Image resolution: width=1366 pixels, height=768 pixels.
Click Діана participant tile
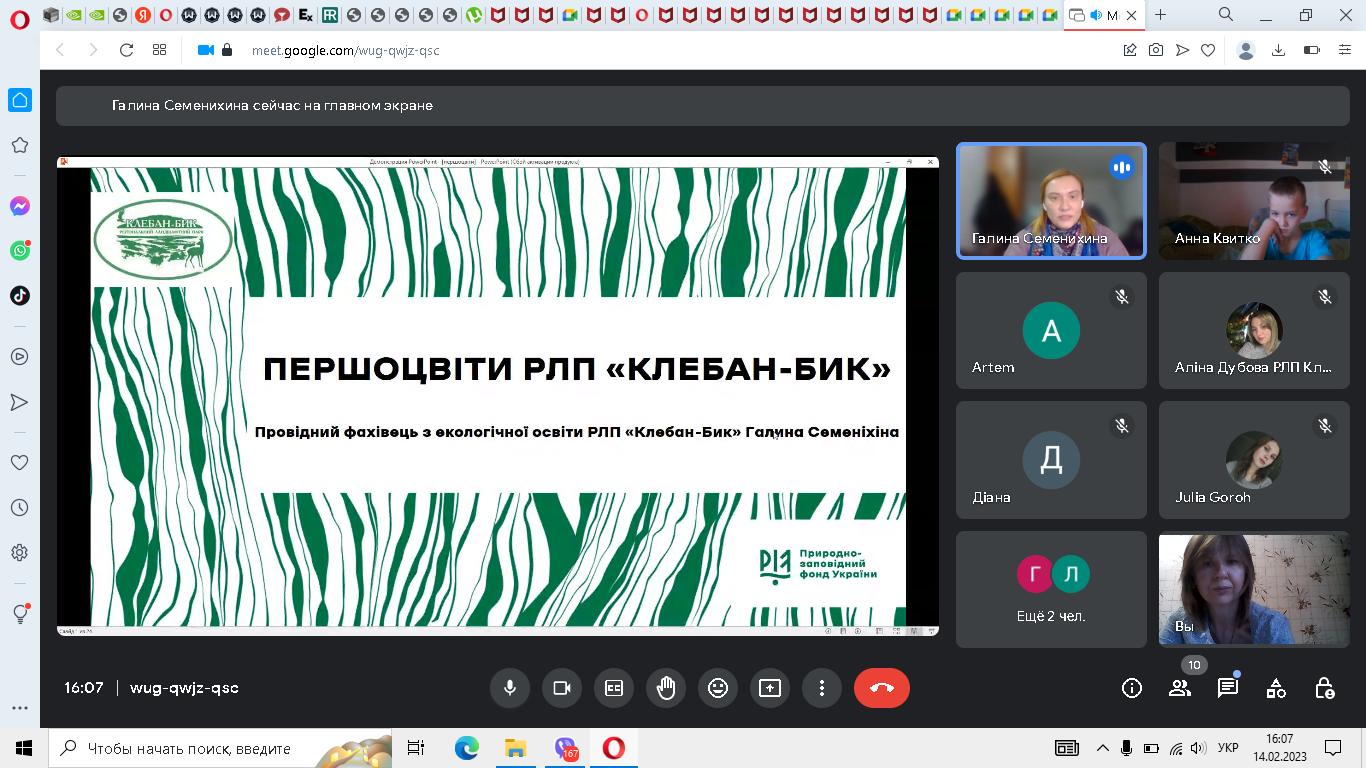tap(1051, 460)
